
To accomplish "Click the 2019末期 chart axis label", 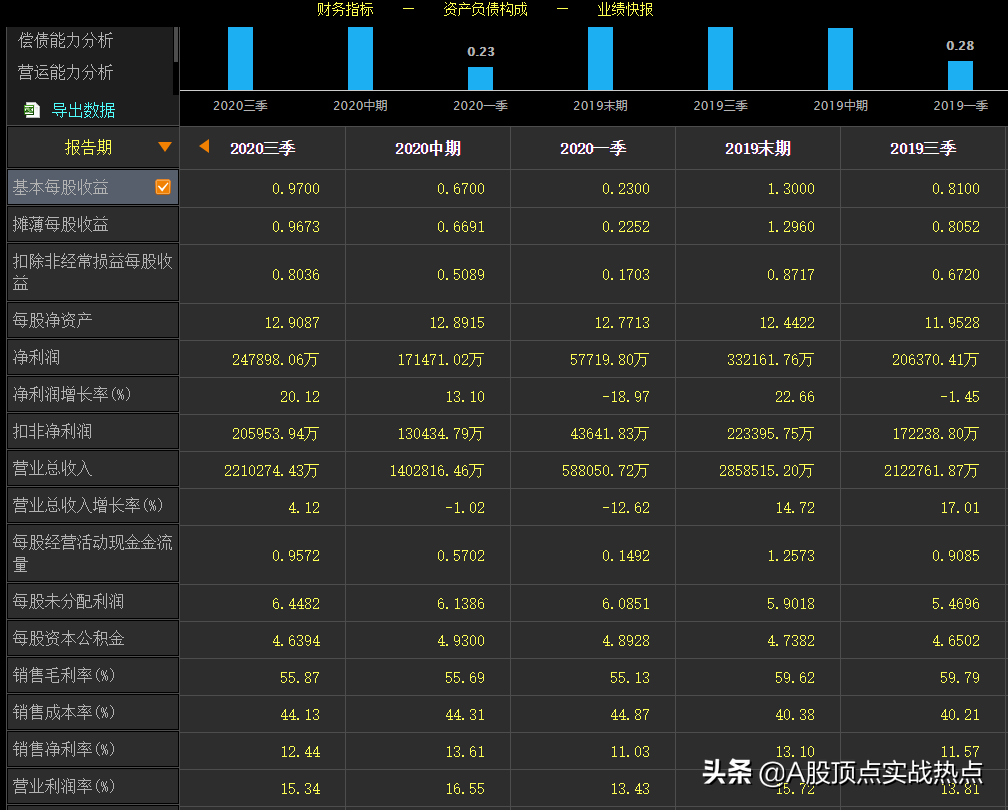I will 600,105.
